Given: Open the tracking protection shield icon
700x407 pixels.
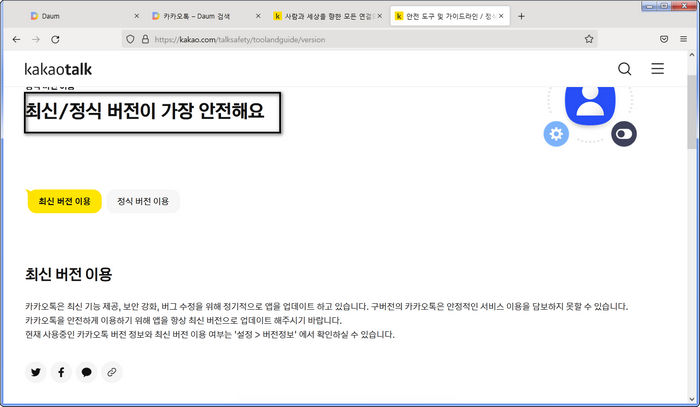Looking at the screenshot, I should (x=130, y=39).
